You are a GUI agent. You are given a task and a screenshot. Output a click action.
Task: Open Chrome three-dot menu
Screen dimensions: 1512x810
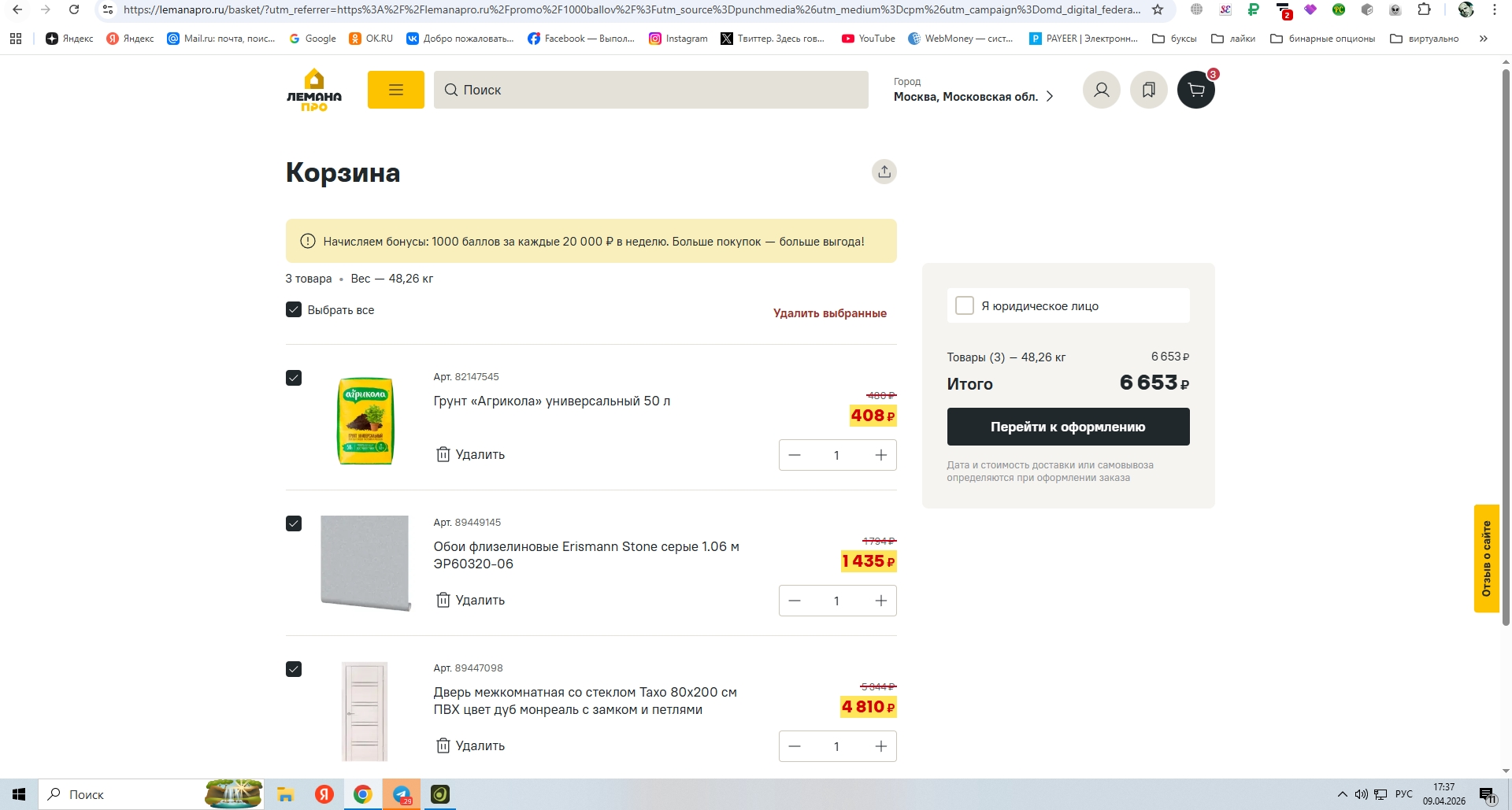pos(1495,9)
